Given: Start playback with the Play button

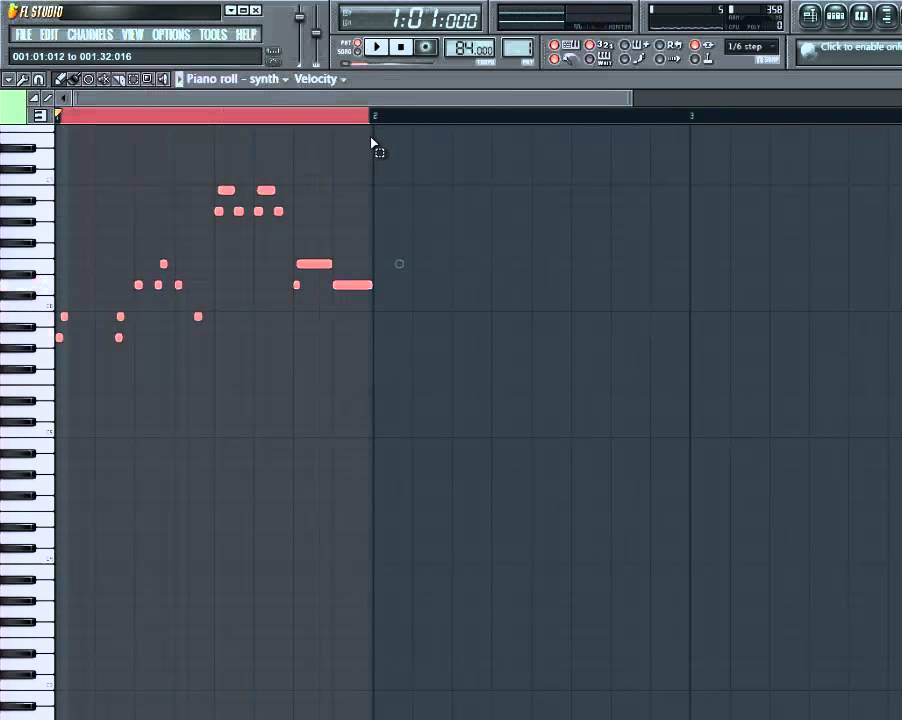Looking at the screenshot, I should tap(377, 47).
